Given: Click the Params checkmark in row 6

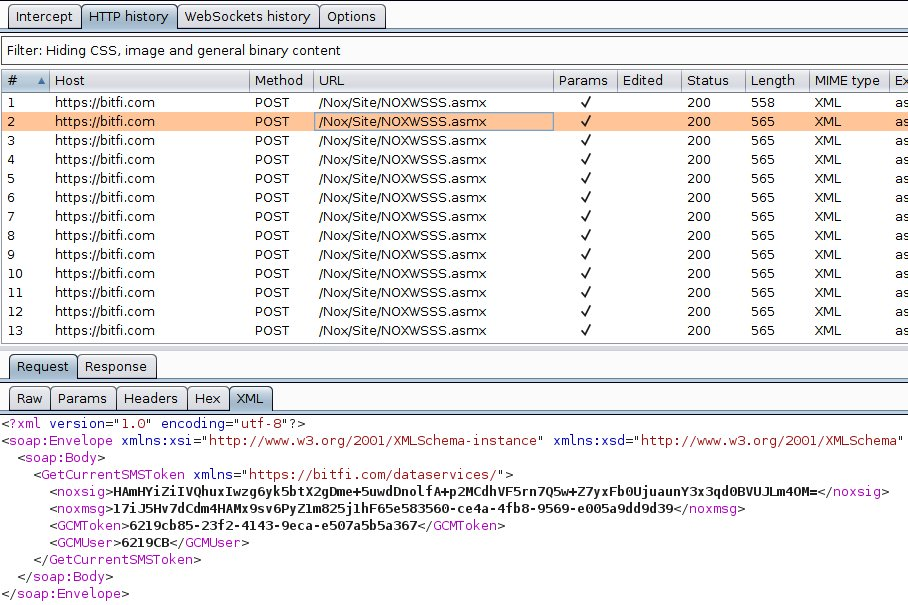Looking at the screenshot, I should (586, 197).
